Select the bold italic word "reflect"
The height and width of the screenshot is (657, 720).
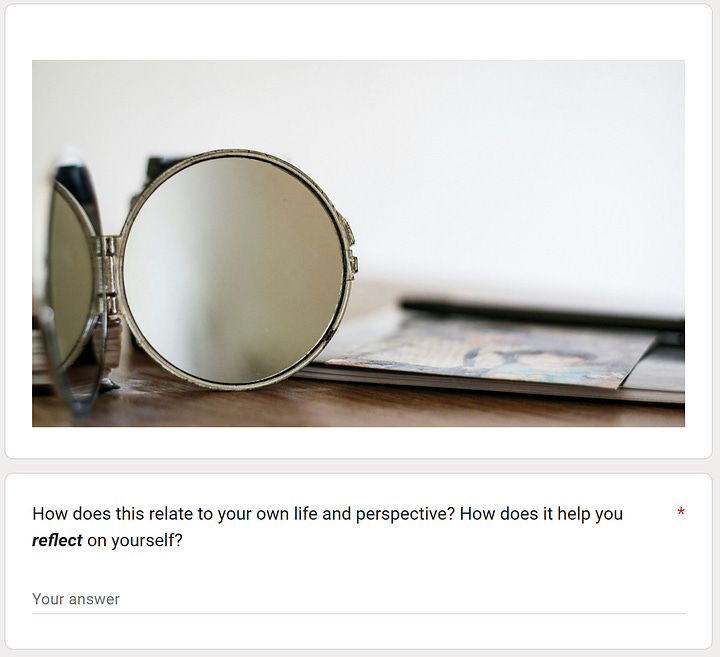[x=57, y=540]
